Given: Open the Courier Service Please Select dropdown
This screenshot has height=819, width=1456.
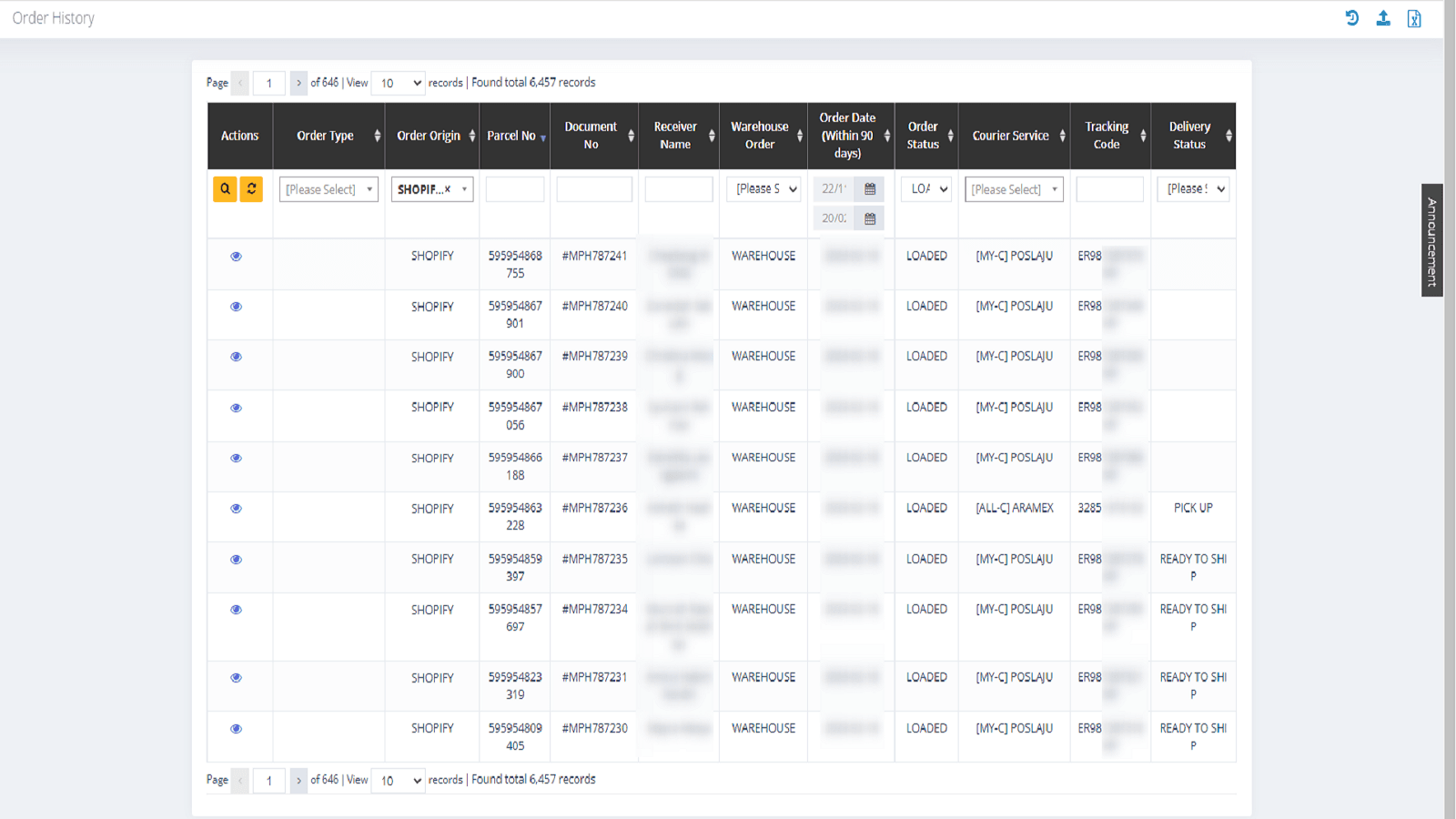Looking at the screenshot, I should point(1013,188).
